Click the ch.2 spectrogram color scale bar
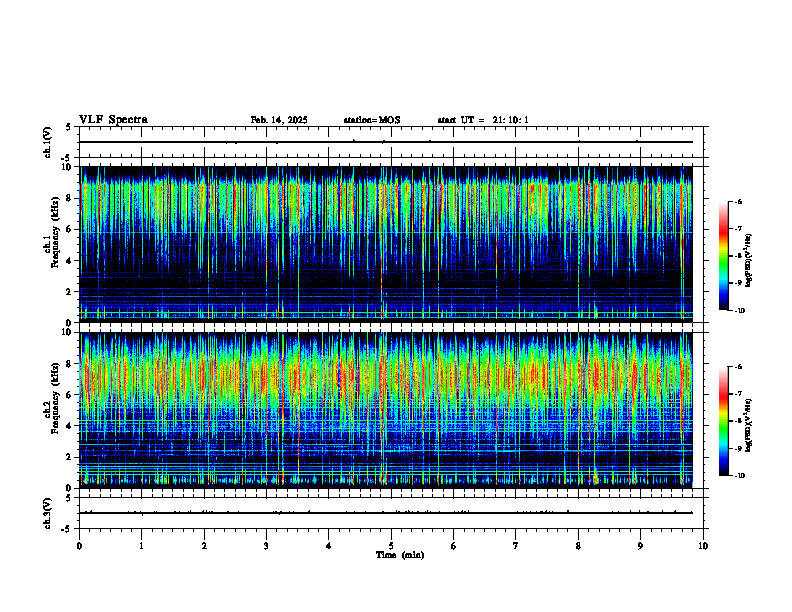Image resolution: width=792 pixels, height=612 pixels. [x=723, y=421]
